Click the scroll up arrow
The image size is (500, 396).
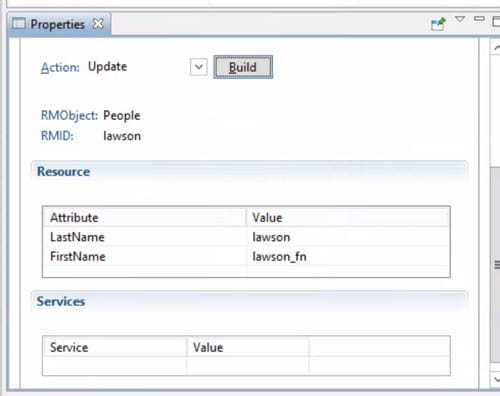tap(496, 48)
